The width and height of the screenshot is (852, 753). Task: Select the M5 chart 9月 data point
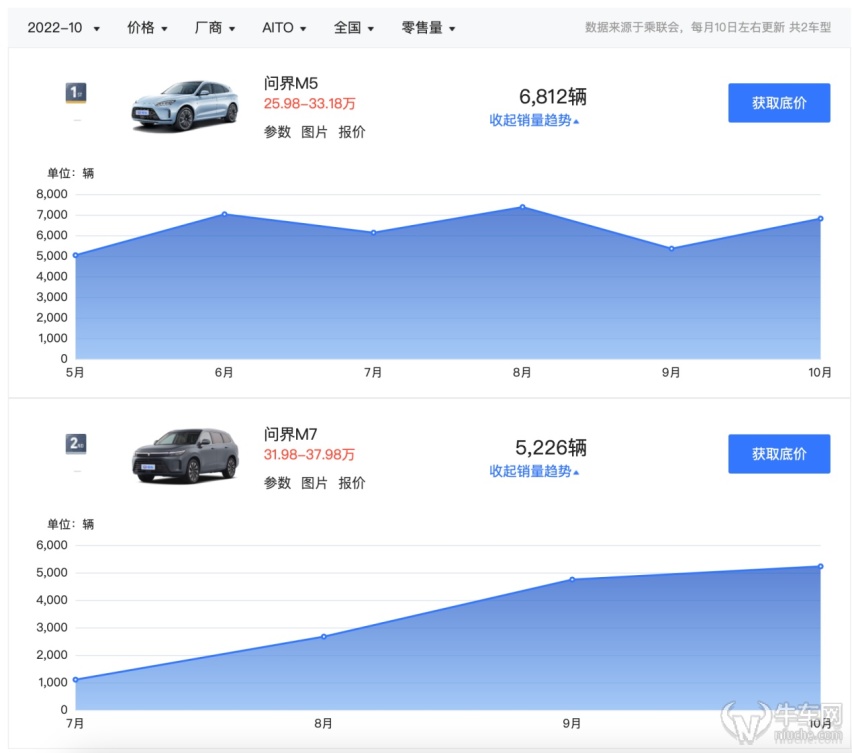[672, 249]
